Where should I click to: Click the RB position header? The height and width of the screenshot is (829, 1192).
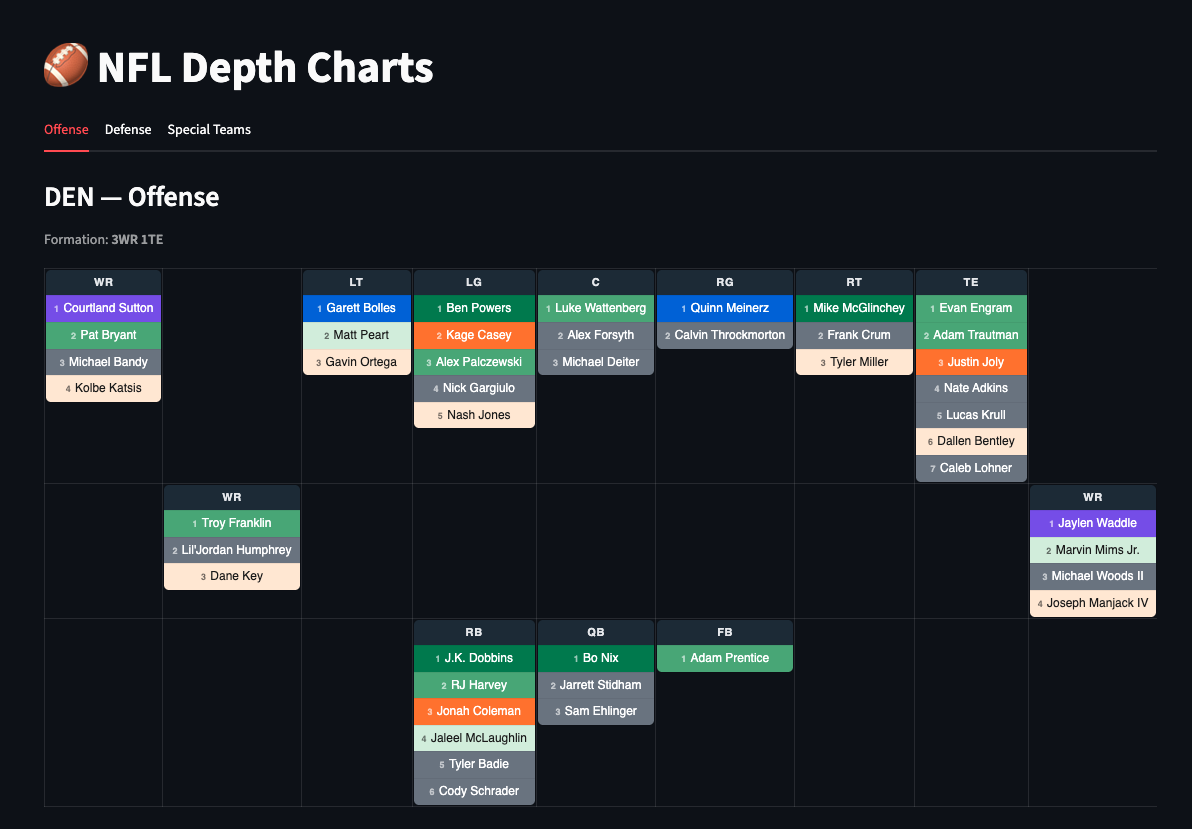(474, 632)
